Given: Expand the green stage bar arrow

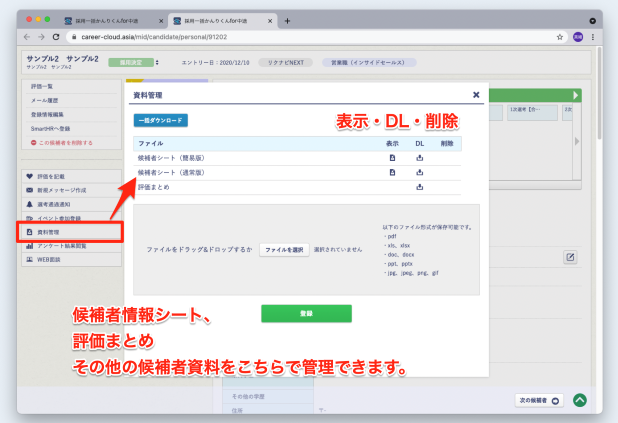Looking at the screenshot, I should pos(575,96).
